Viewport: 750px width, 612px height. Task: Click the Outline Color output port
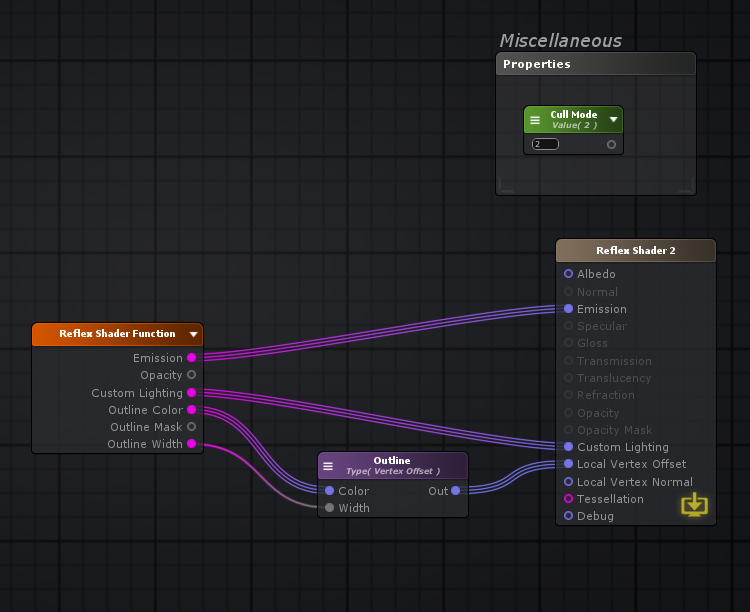click(x=192, y=410)
